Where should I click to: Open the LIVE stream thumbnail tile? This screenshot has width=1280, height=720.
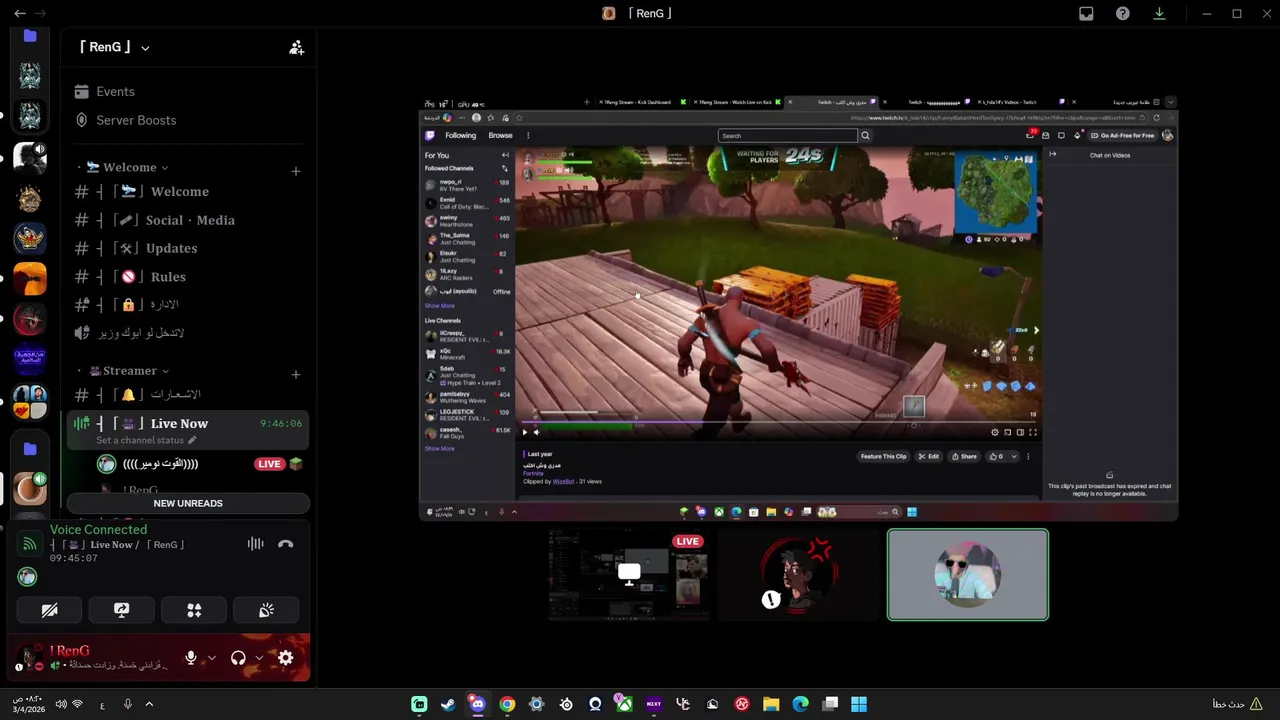point(628,575)
